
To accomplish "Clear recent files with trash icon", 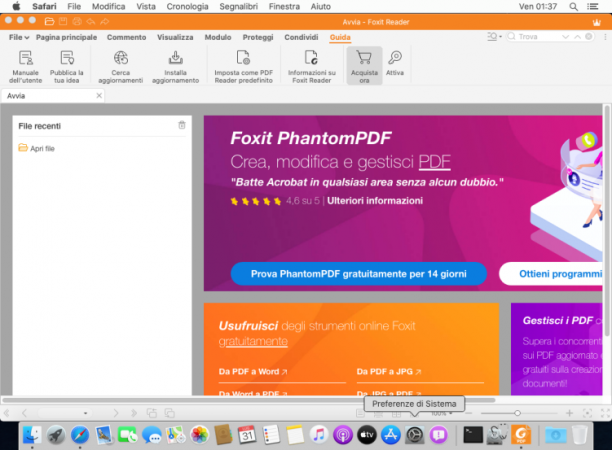I will pyautogui.click(x=182, y=125).
